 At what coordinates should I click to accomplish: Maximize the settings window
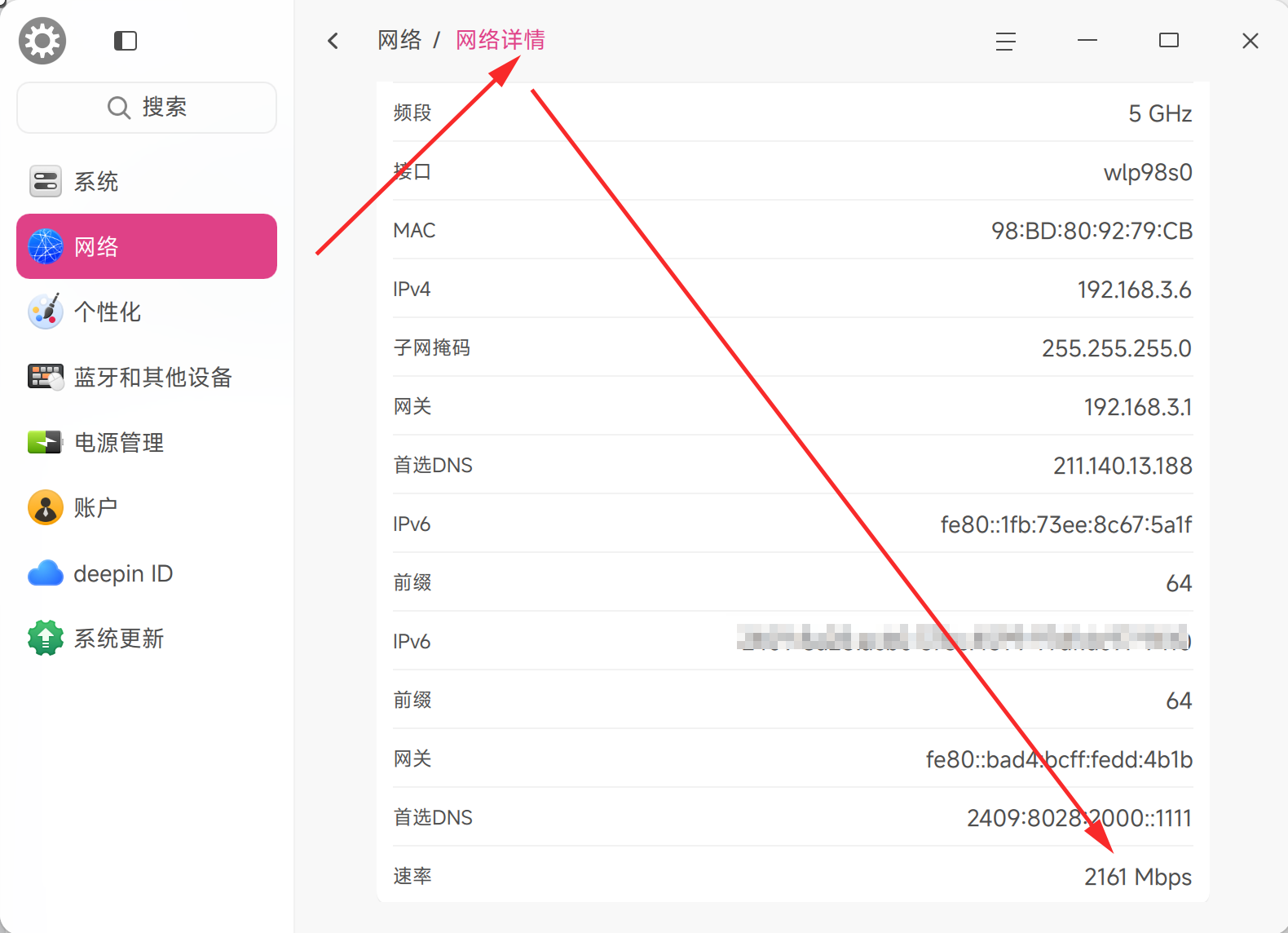[x=1168, y=41]
